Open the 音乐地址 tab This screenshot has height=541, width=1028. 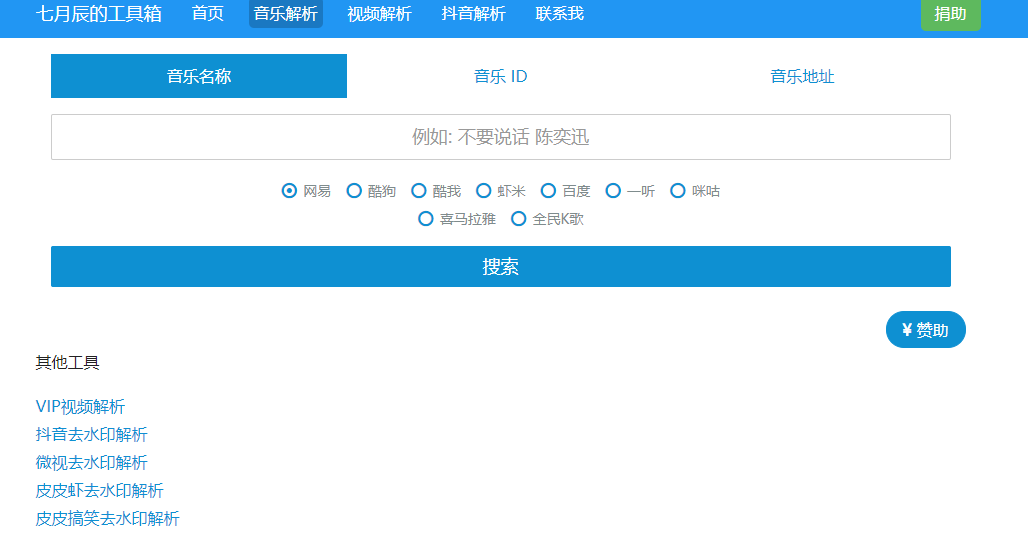[802, 76]
